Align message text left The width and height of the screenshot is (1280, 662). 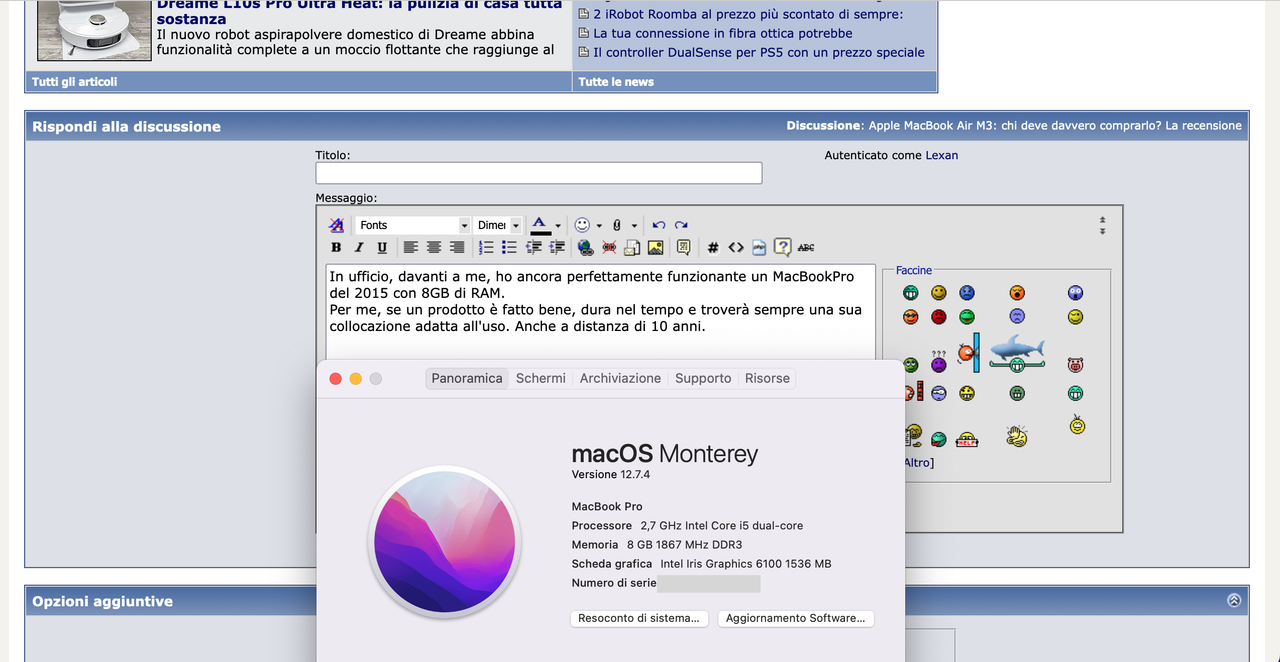click(x=411, y=247)
